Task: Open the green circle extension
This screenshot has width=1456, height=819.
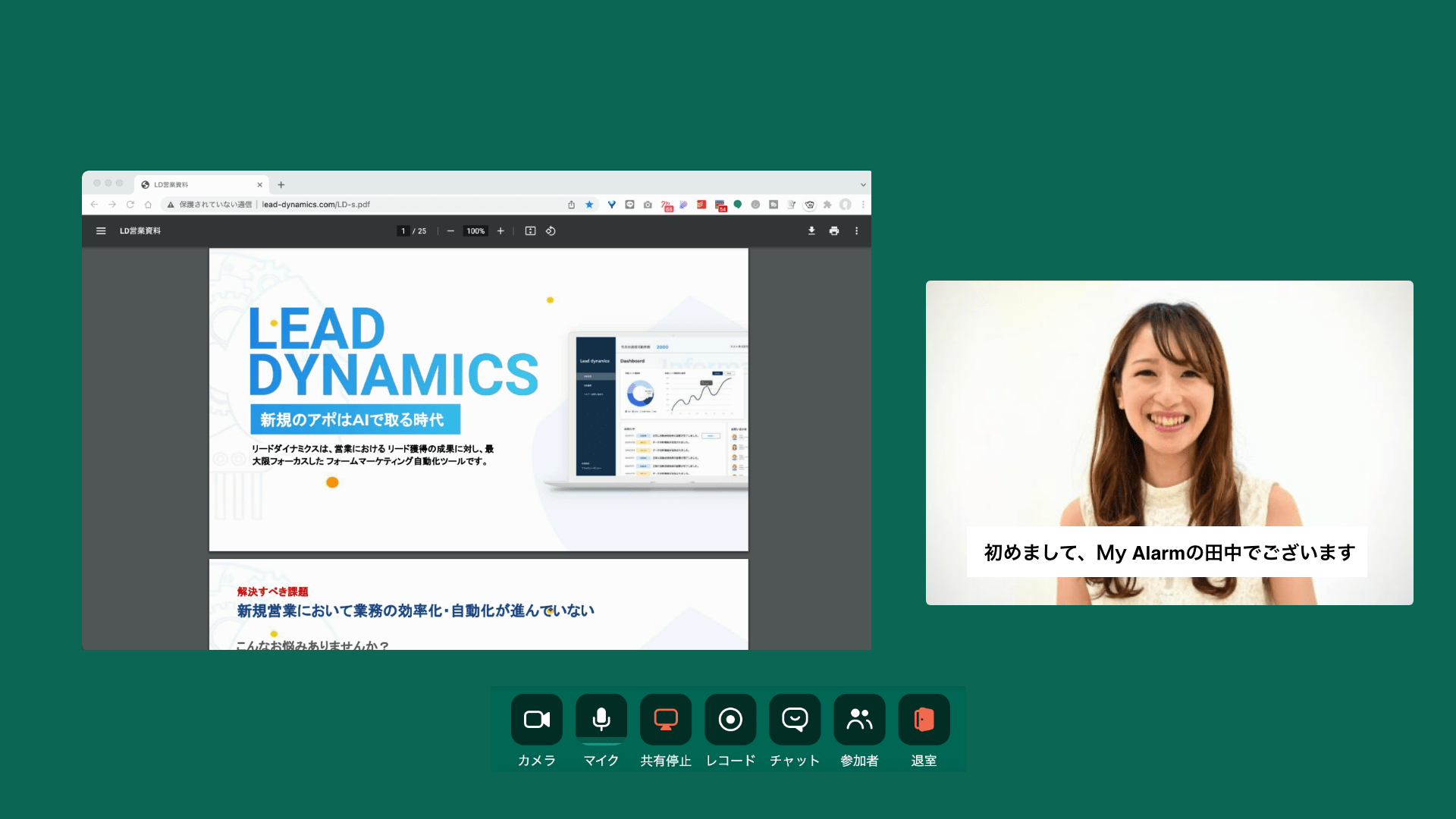Action: tap(737, 205)
